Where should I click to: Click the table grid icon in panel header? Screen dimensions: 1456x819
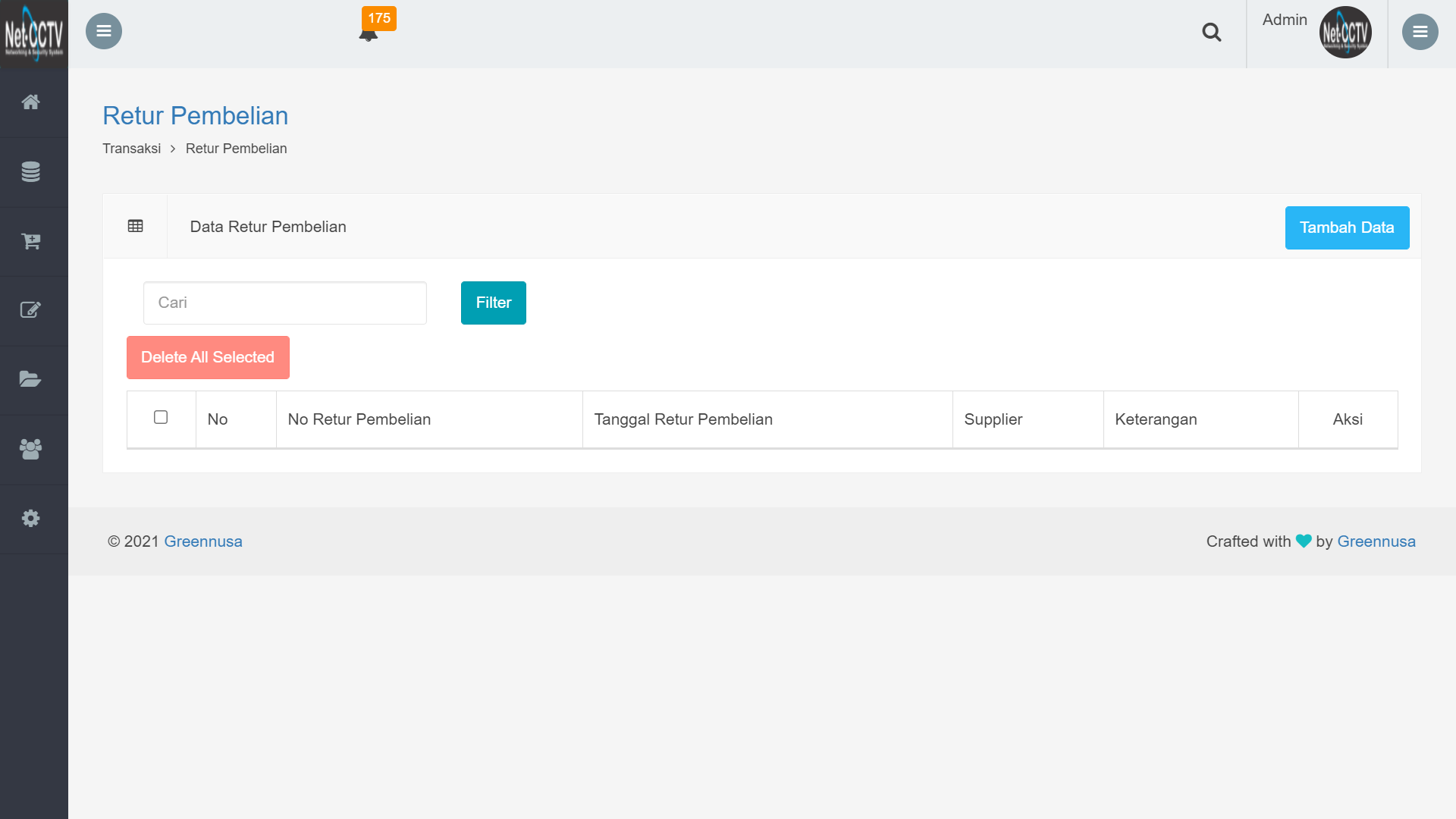(136, 226)
